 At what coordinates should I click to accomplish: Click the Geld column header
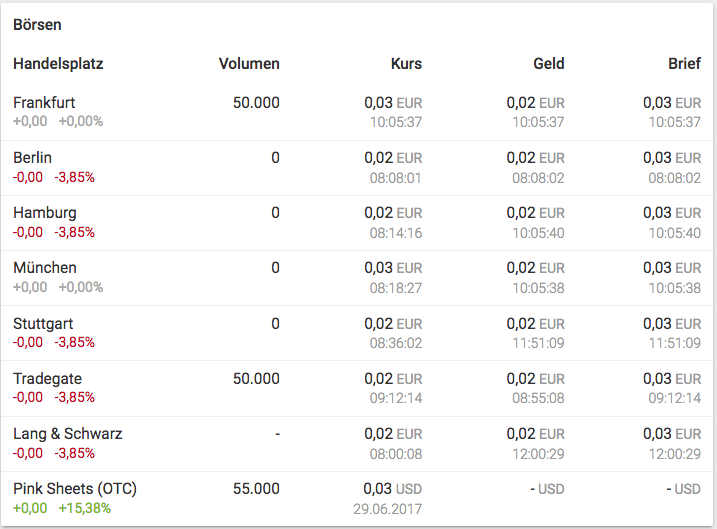coord(549,64)
